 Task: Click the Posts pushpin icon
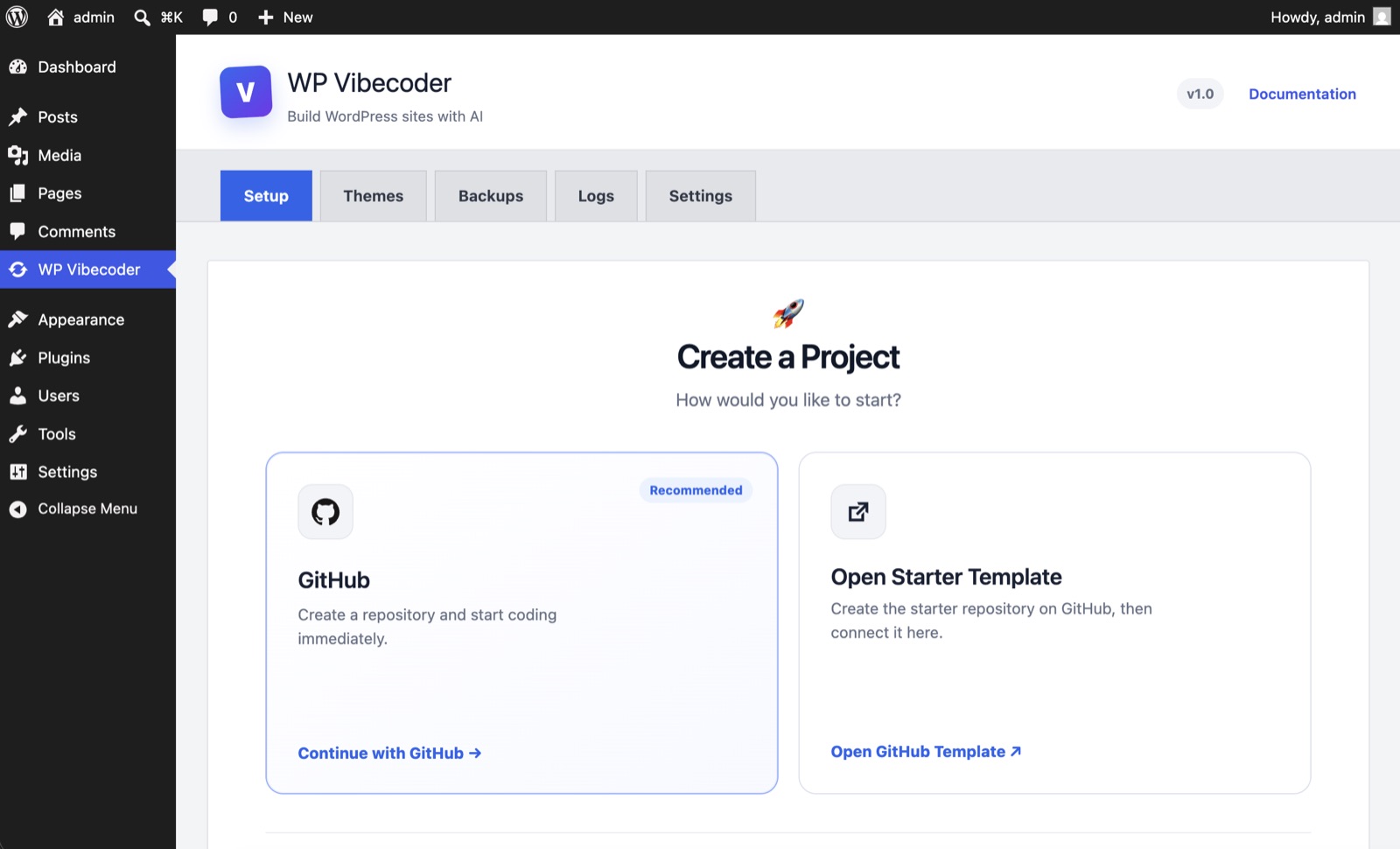coord(18,117)
